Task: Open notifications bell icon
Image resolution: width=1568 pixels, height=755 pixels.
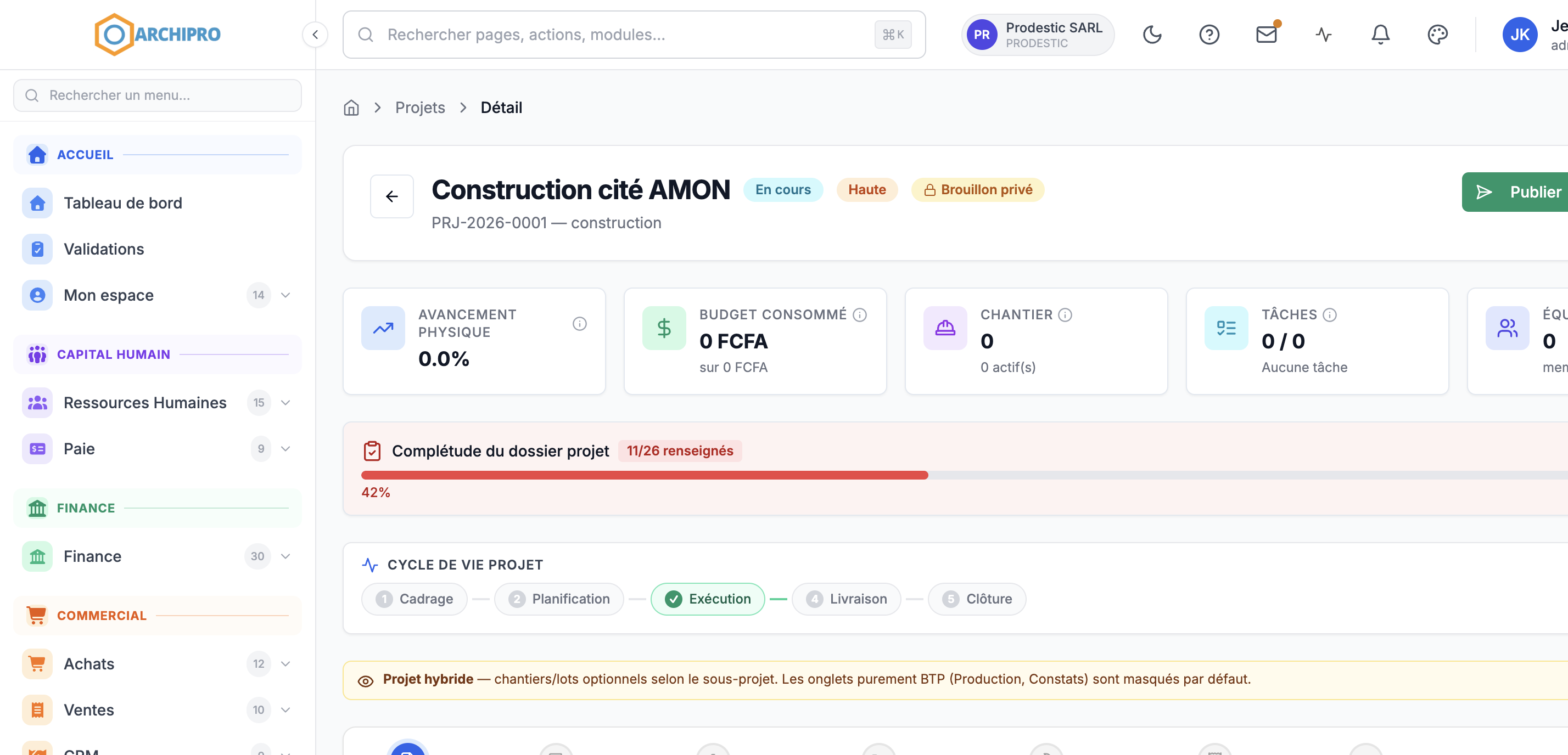Action: tap(1380, 35)
